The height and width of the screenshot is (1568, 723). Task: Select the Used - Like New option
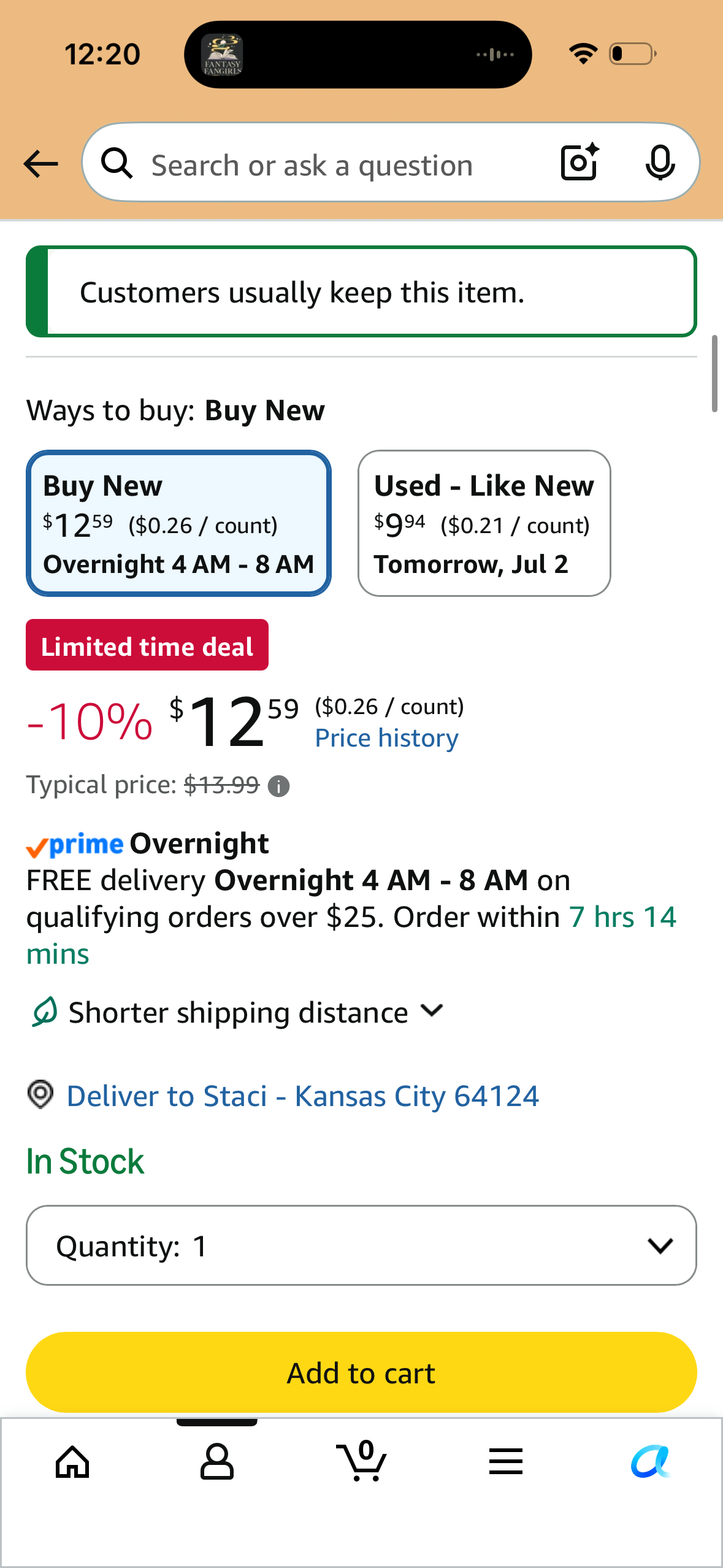(x=484, y=523)
